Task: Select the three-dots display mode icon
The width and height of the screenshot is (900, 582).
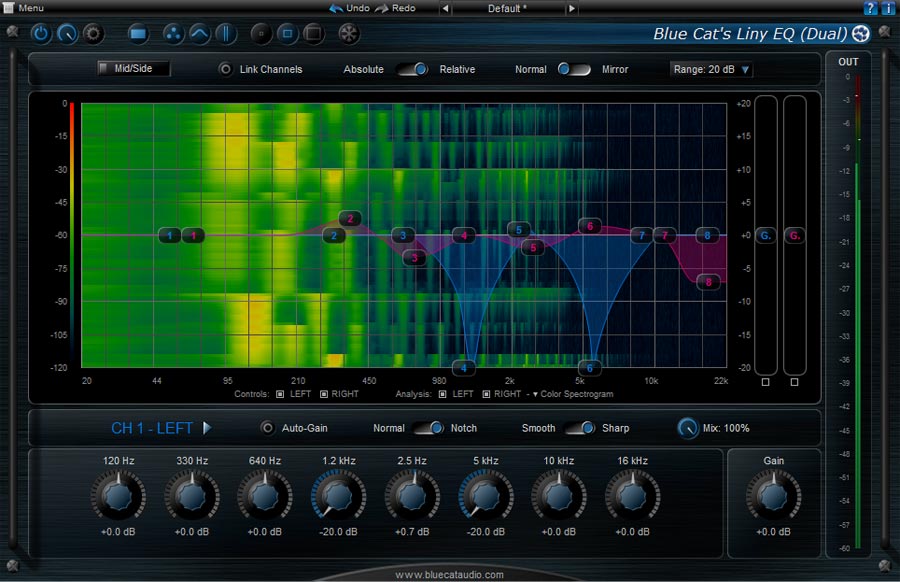Action: point(173,33)
